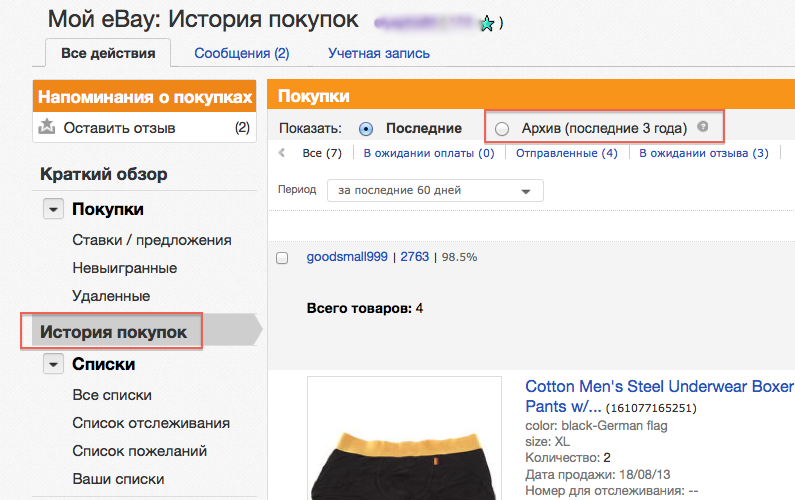Click the color: black-German flag text
Screen dimensions: 795x500
(x=596, y=425)
